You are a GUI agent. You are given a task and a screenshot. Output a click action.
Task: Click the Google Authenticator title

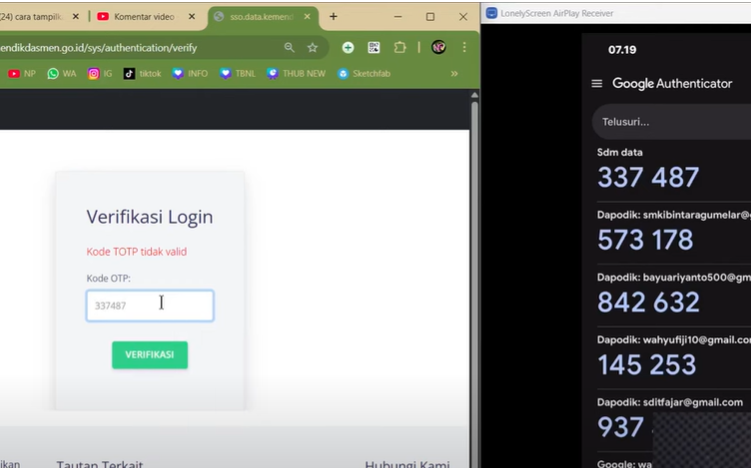coord(672,84)
